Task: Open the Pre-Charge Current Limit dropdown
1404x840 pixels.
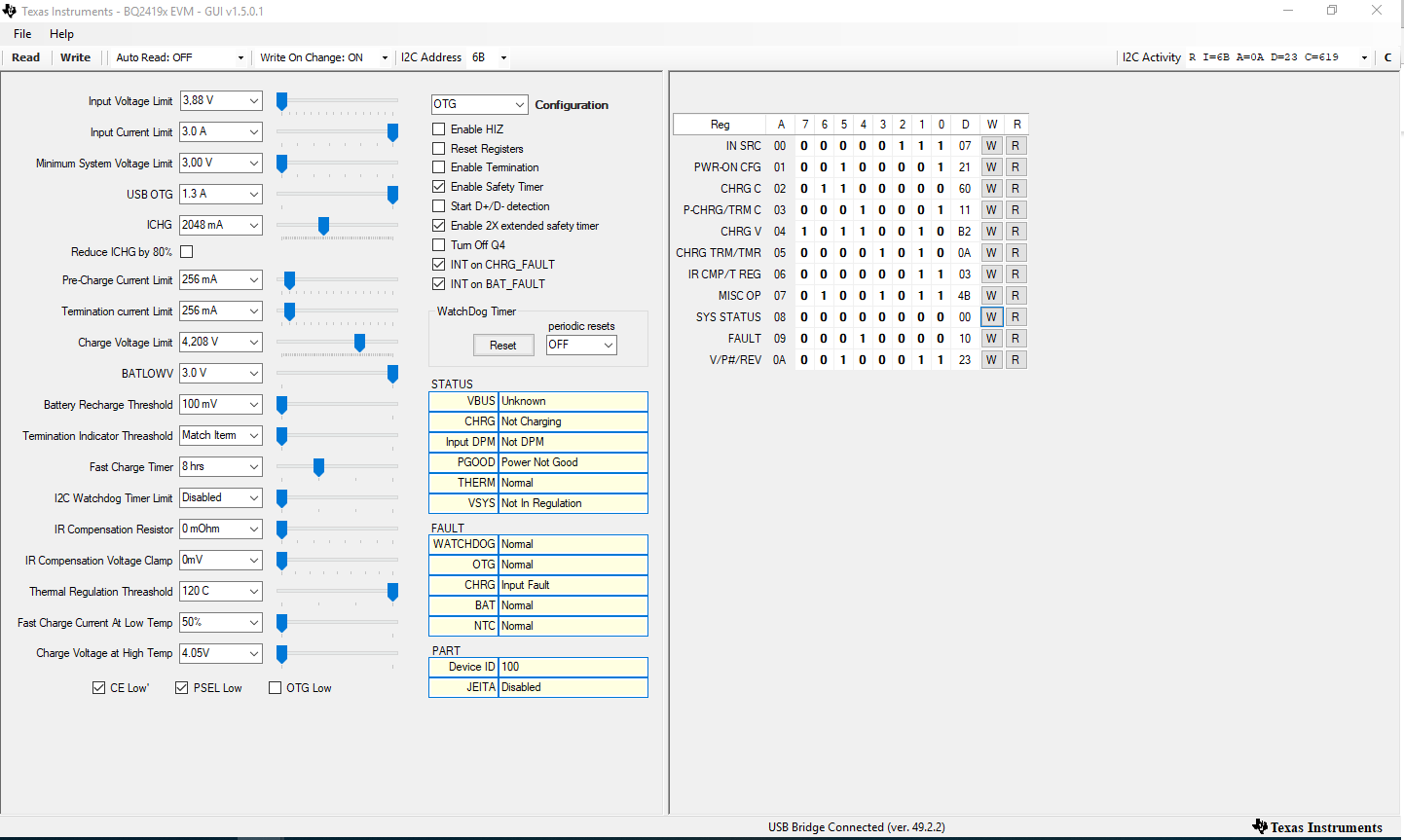Action: (221, 279)
